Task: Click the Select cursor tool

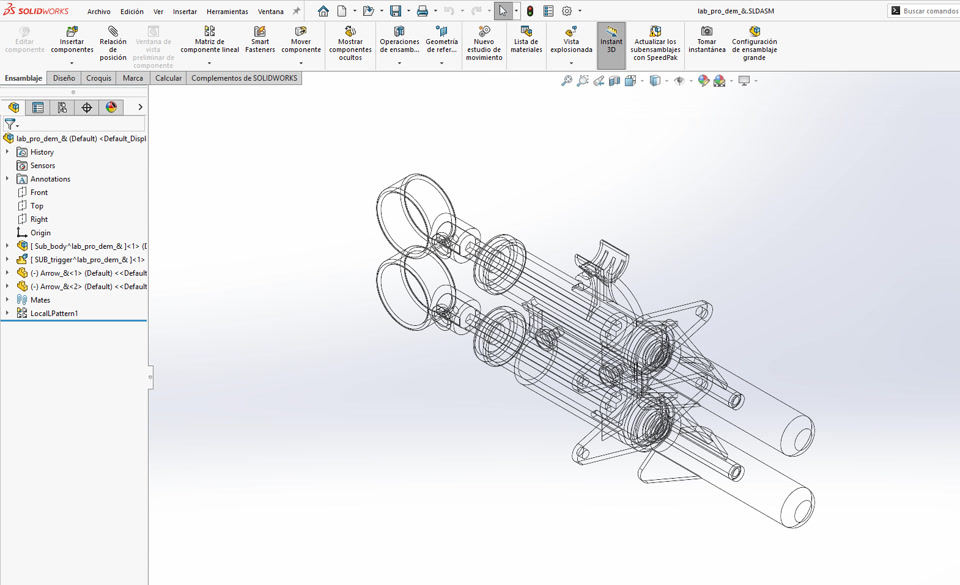Action: coord(503,11)
